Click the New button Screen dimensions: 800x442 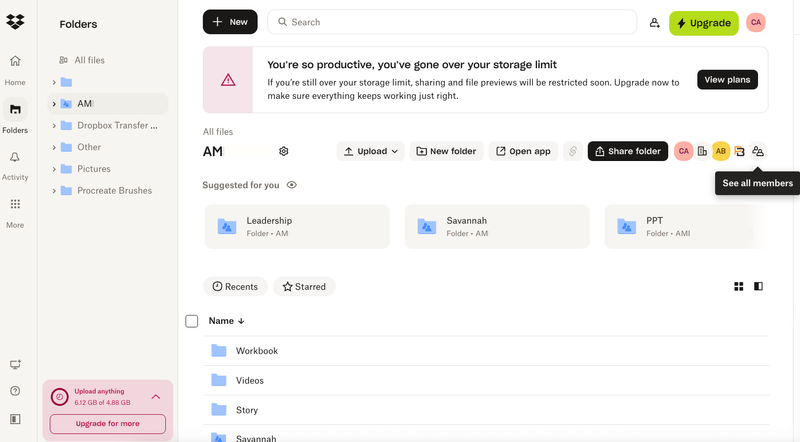pos(230,22)
